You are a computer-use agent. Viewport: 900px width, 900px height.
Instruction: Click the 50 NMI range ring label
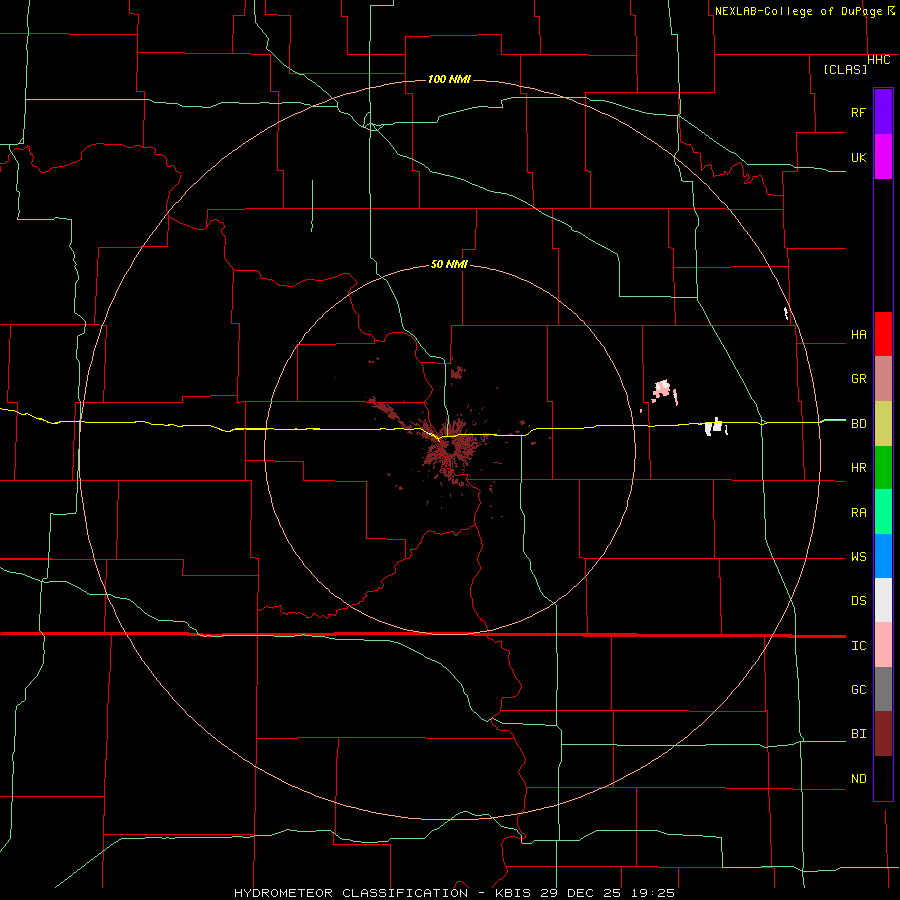[449, 264]
